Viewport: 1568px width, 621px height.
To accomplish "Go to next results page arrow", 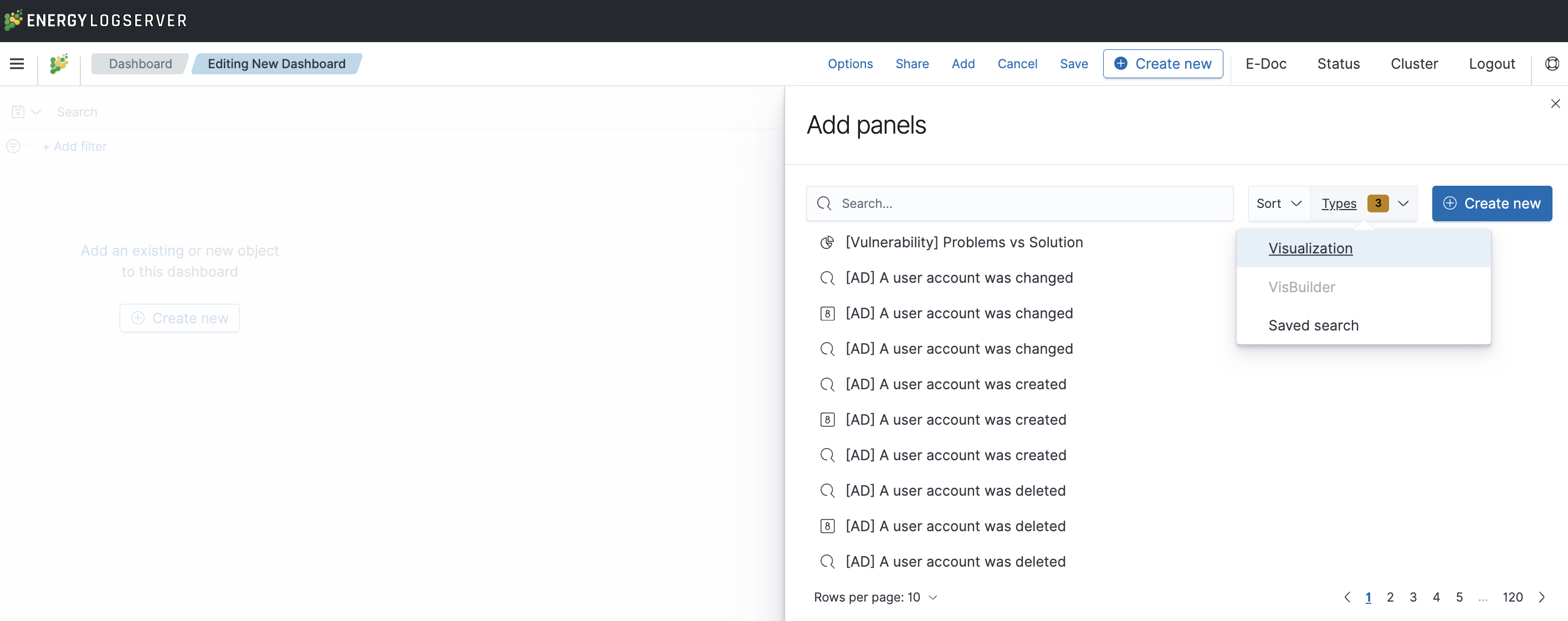I will click(x=1542, y=597).
